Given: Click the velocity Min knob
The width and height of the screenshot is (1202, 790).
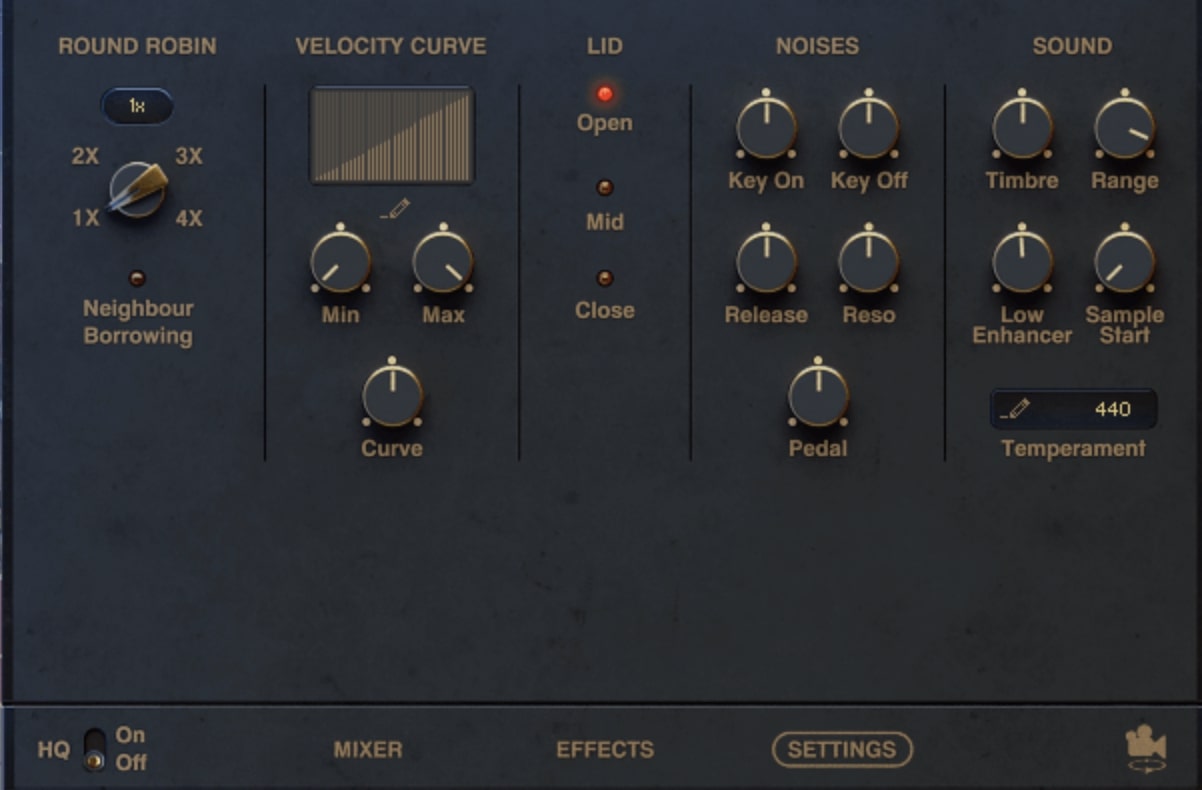Looking at the screenshot, I should [340, 262].
